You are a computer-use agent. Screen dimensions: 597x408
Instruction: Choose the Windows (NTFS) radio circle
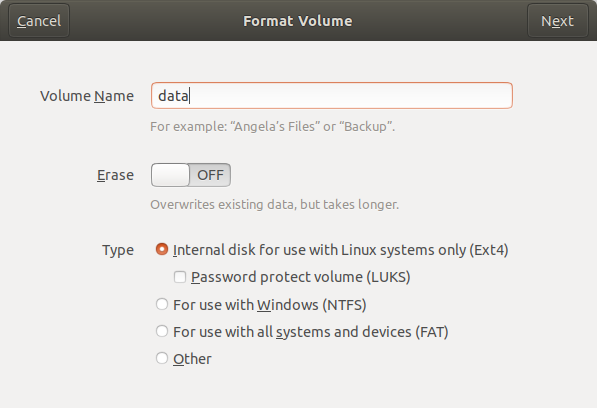[162, 304]
